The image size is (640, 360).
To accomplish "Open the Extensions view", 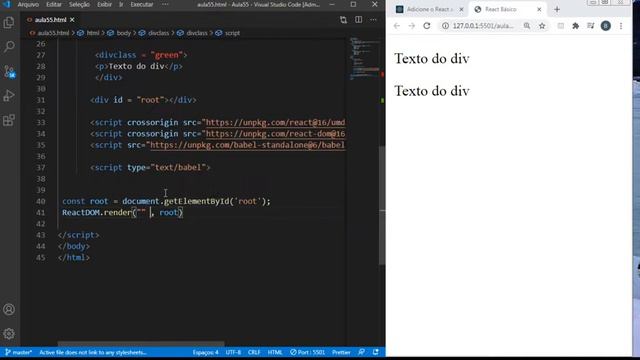I will (x=9, y=120).
